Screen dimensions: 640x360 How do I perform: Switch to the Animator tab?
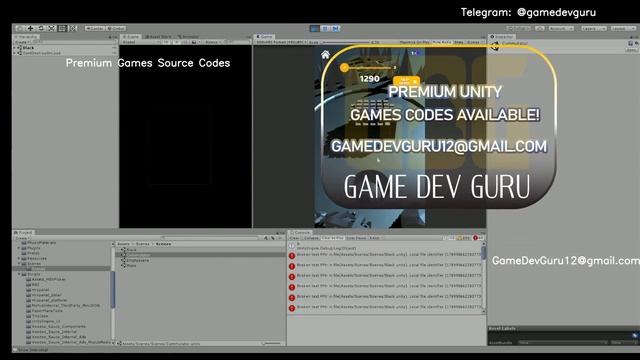[x=188, y=37]
